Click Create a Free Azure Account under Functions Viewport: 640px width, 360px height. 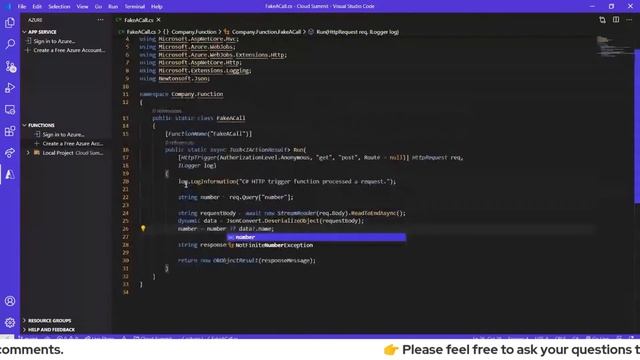(x=72, y=143)
